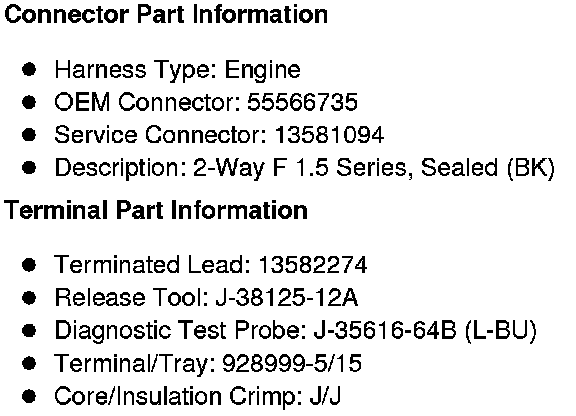Click bullet beside Terminal/Tray
576x416 pixels.
pyautogui.click(x=29, y=363)
